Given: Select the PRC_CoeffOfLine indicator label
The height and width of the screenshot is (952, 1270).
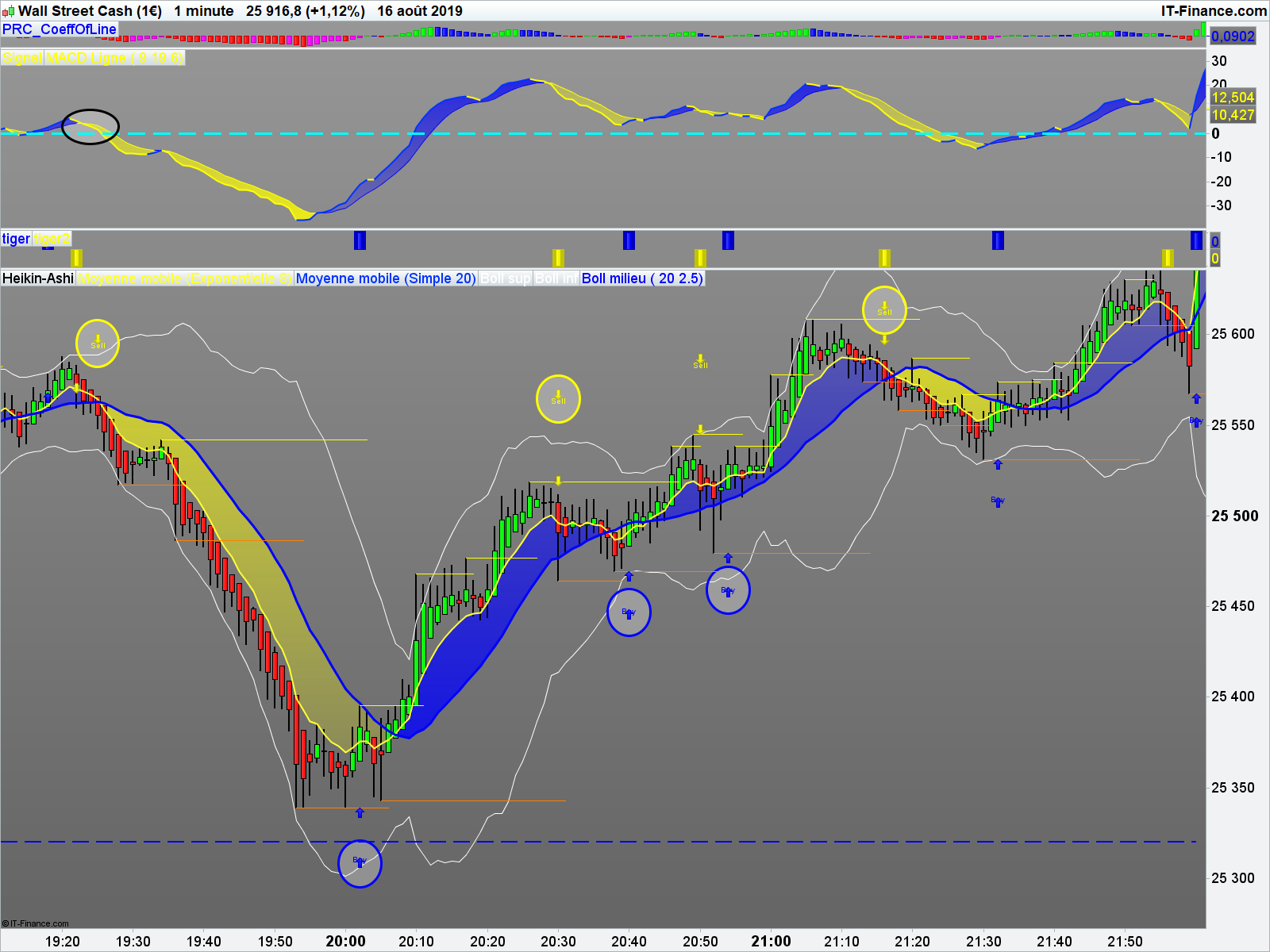Looking at the screenshot, I should [x=60, y=29].
